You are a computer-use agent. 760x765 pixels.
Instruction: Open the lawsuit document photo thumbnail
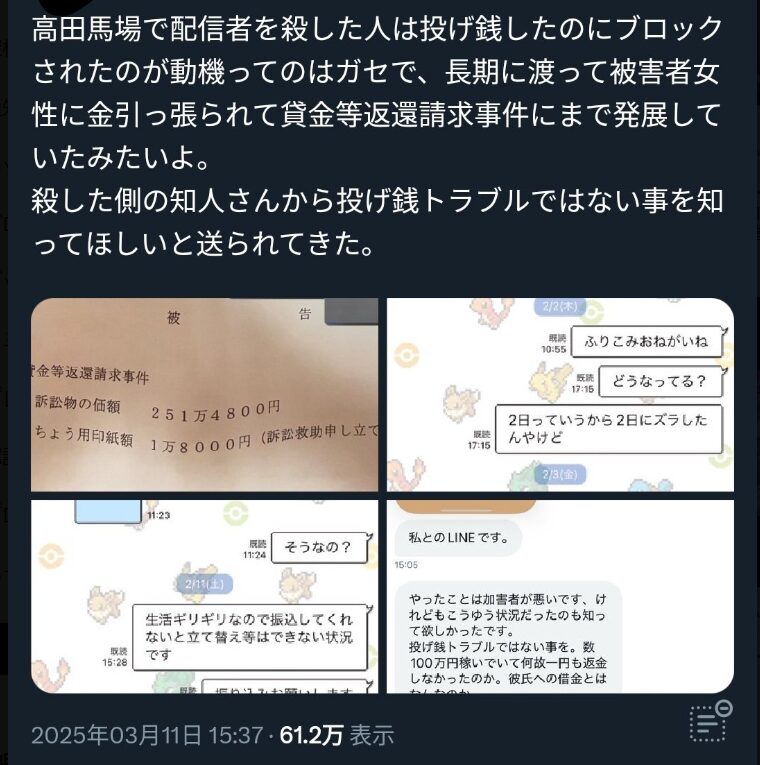pos(204,394)
